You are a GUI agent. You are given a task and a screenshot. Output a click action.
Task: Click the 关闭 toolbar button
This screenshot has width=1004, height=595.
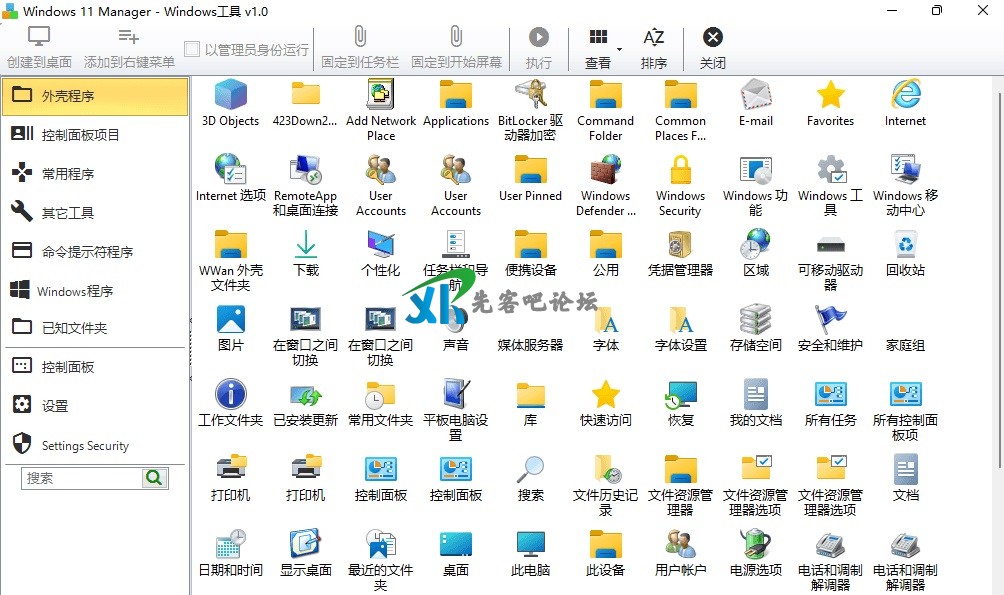click(712, 47)
